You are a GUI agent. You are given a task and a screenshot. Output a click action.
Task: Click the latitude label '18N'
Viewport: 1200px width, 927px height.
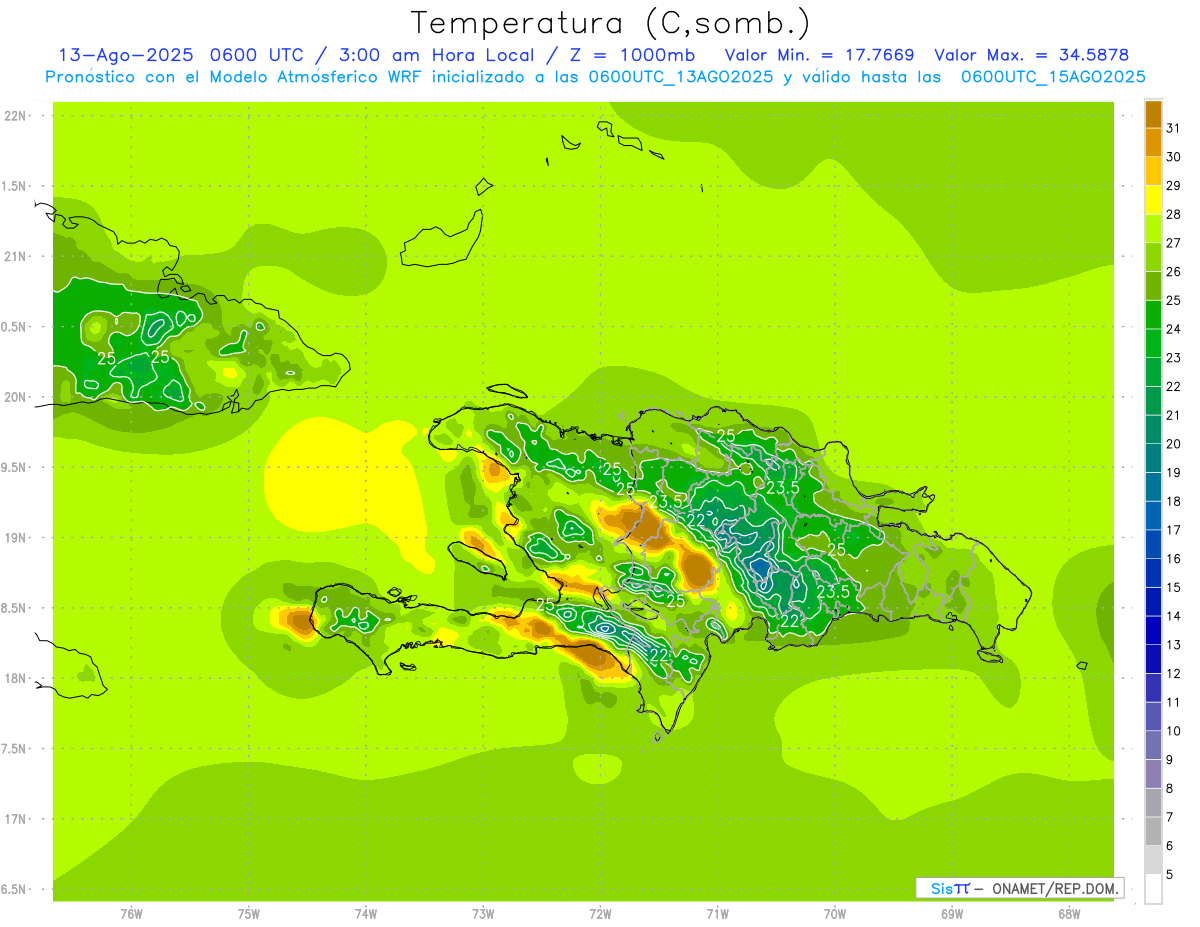coord(14,679)
